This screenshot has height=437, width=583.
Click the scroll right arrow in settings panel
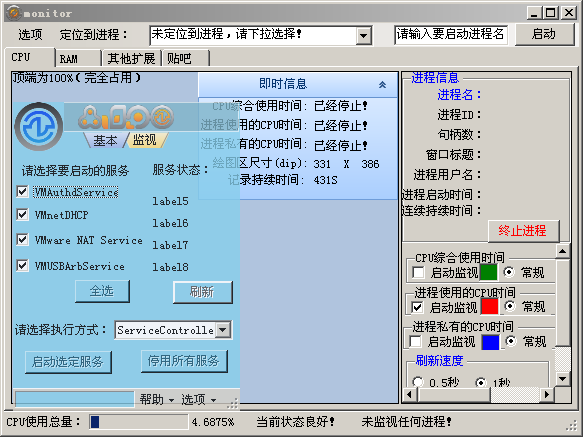[x=547, y=394]
